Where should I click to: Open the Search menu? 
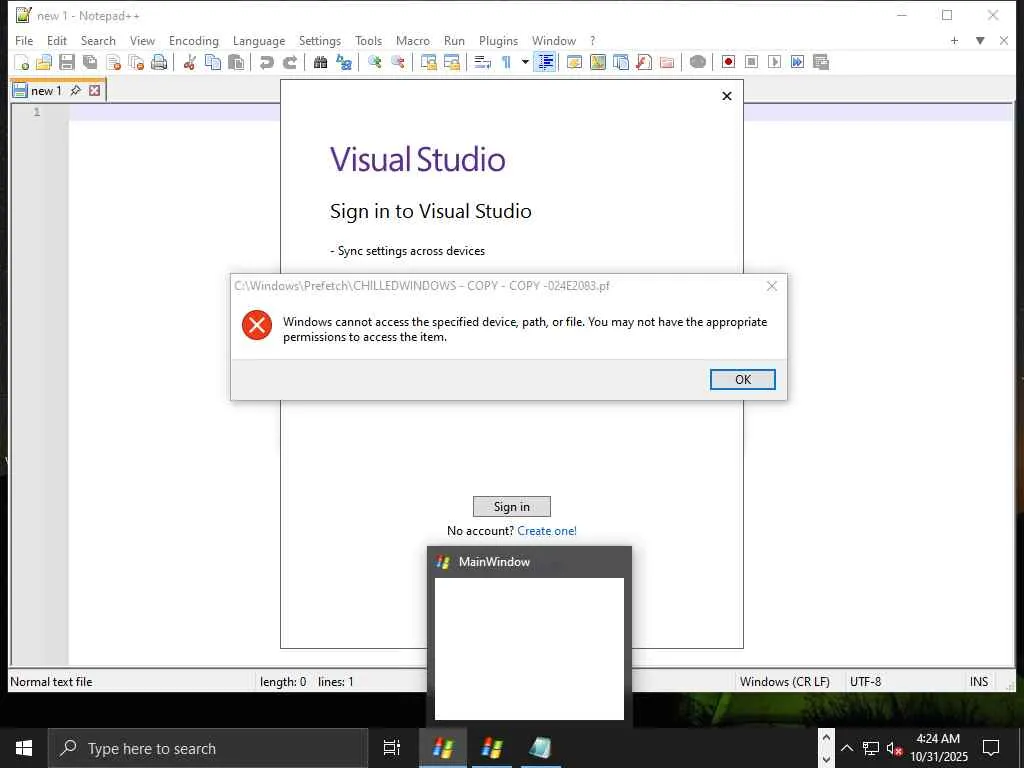[x=98, y=40]
